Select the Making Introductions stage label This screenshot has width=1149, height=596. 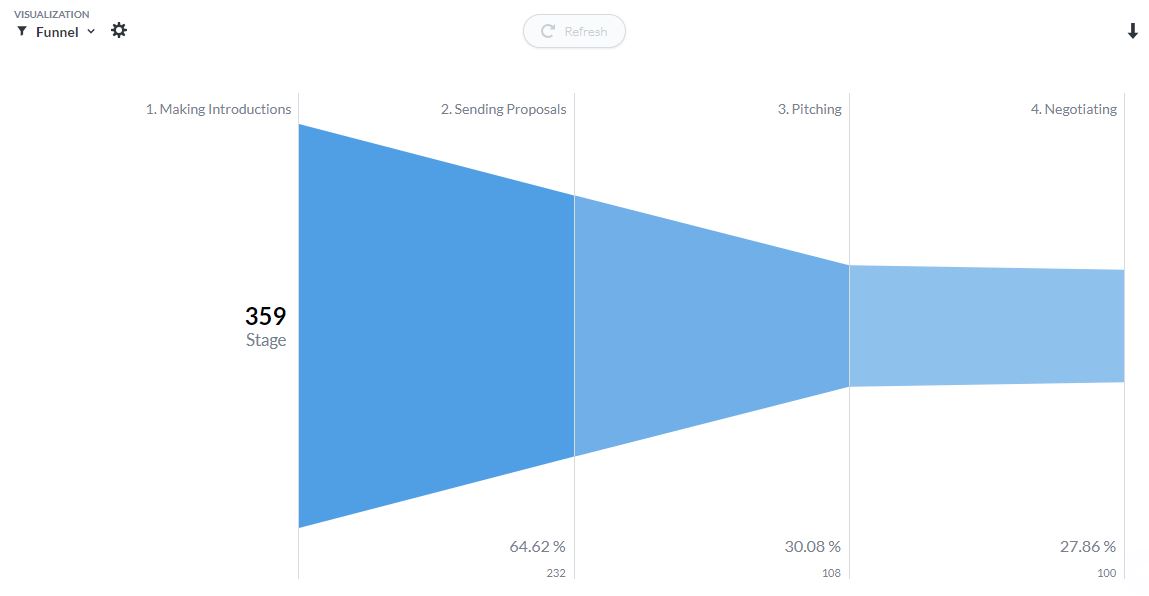[218, 109]
